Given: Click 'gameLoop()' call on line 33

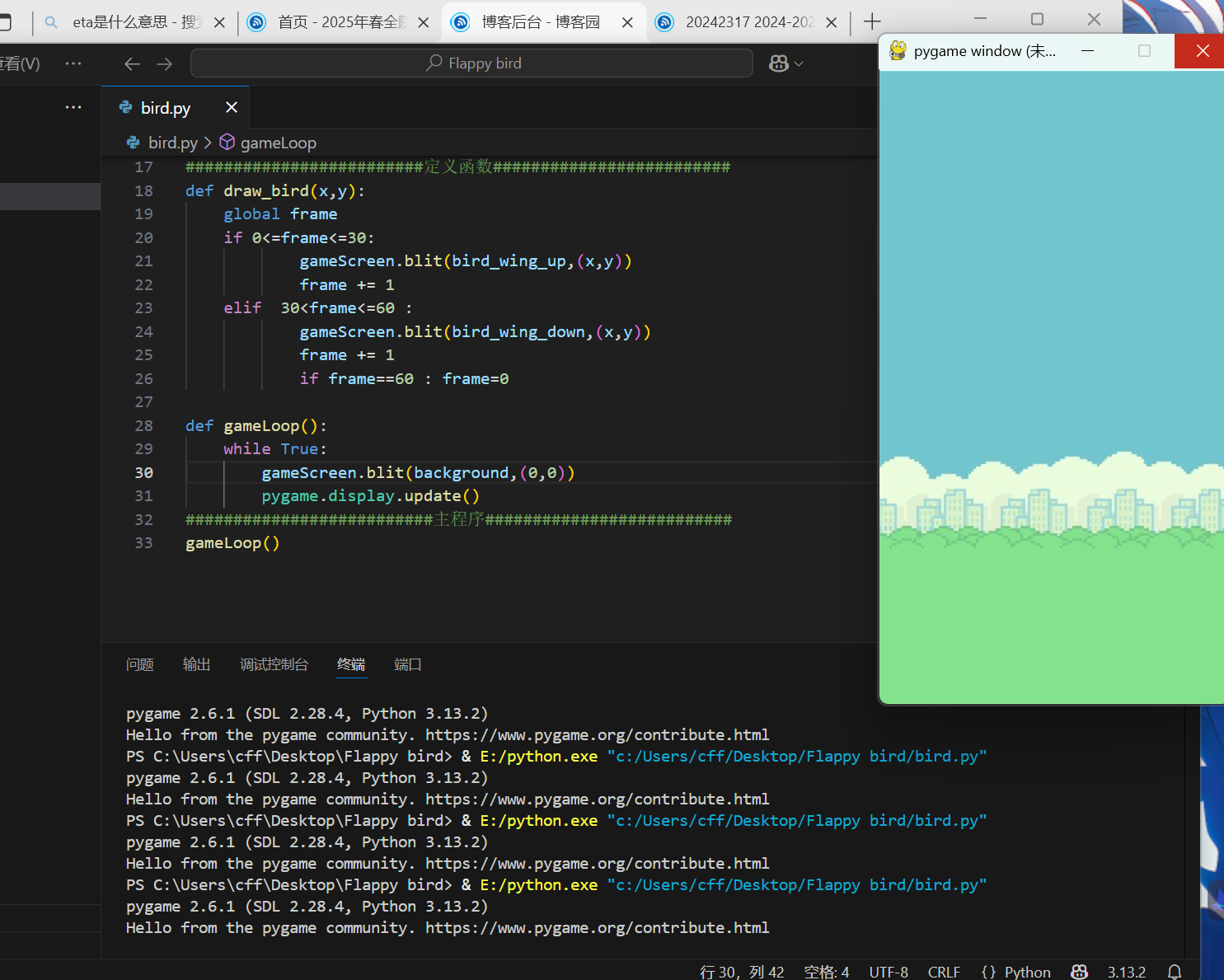Looking at the screenshot, I should pos(232,542).
